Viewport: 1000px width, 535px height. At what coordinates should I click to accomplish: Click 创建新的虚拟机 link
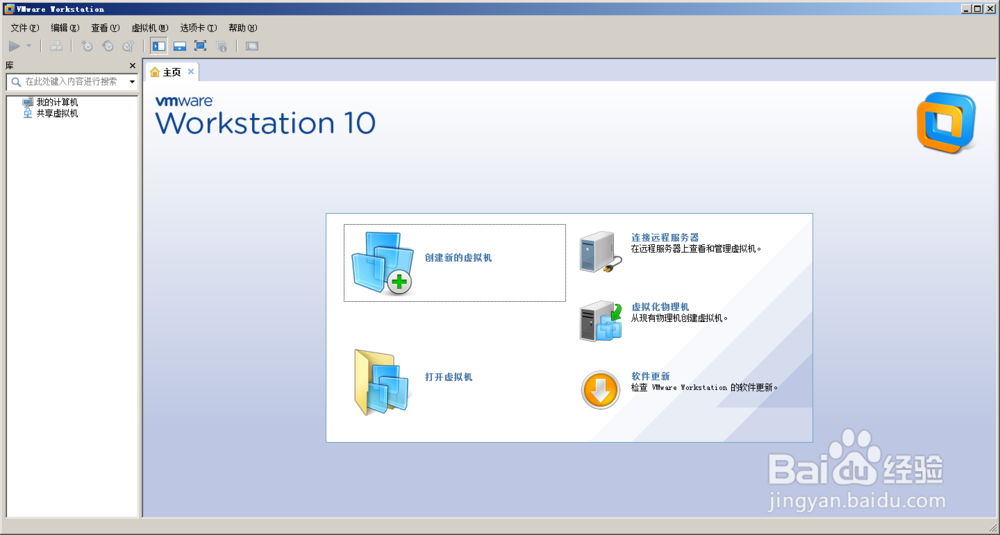[458, 258]
